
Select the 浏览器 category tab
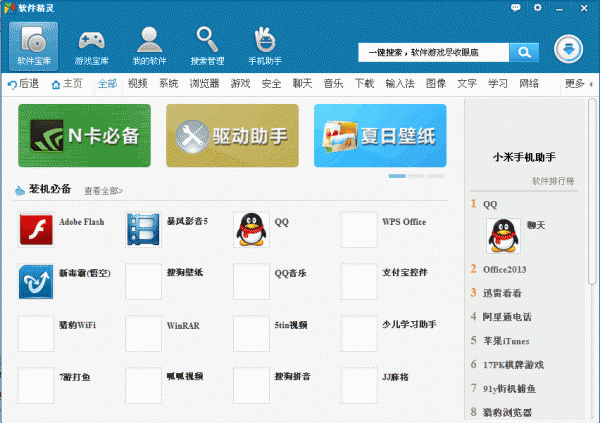tap(204, 83)
